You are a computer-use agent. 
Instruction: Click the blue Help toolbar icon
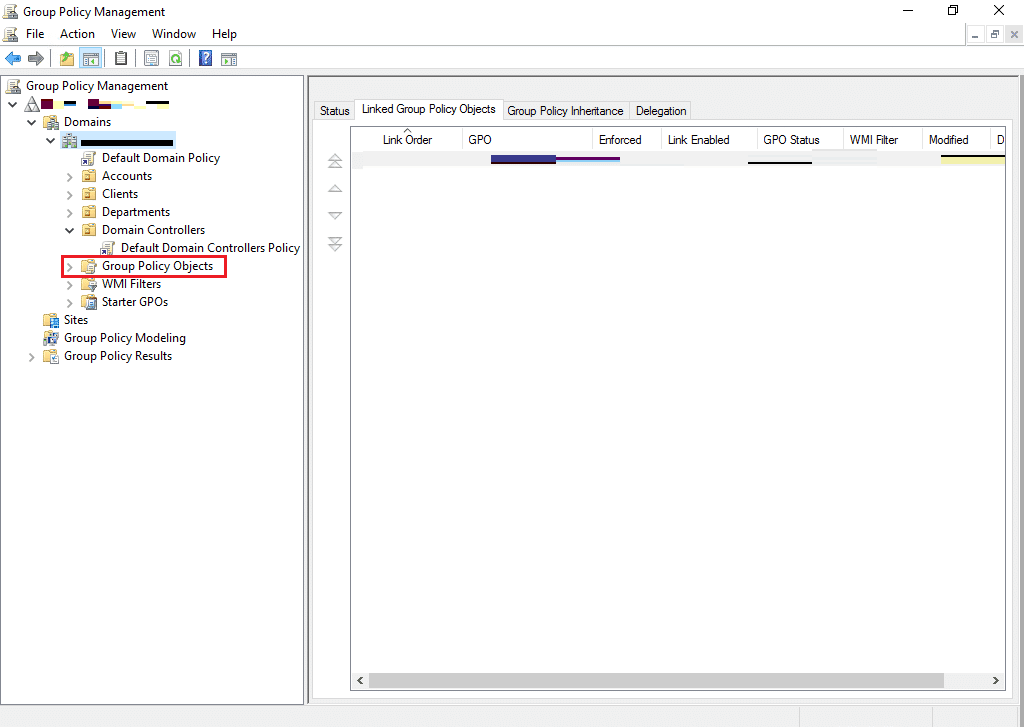click(x=205, y=59)
